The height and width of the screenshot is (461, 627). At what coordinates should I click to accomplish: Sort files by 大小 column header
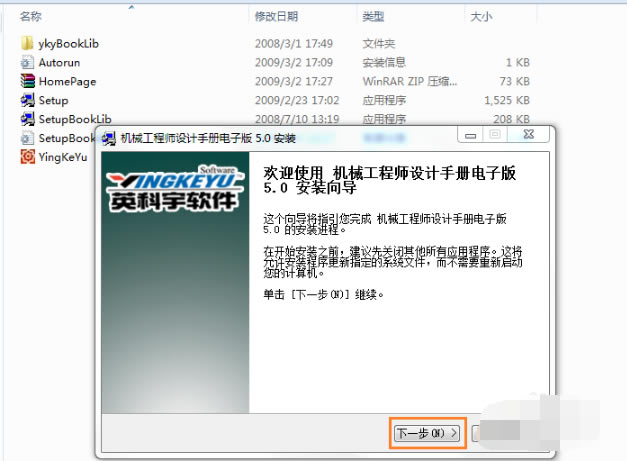481,16
